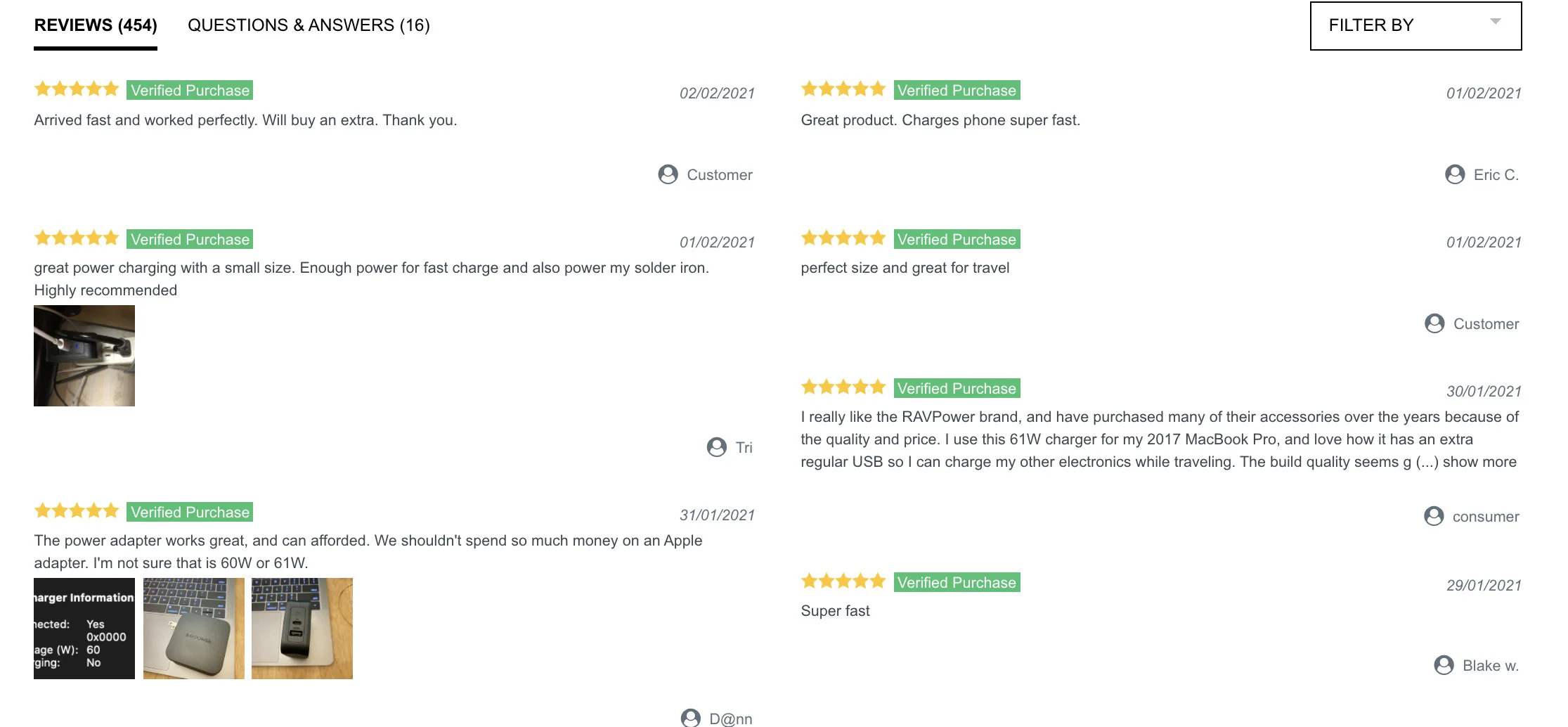Open the FILTER BY dropdown
Screen dimensions: 1568x727
pos(1415,26)
